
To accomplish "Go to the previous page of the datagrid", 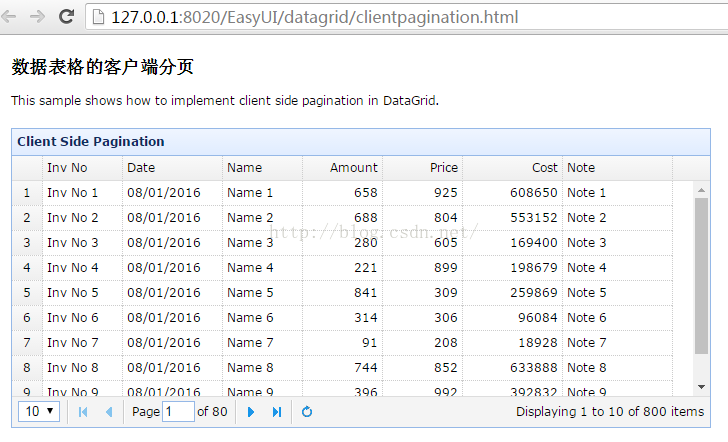I will [108, 412].
